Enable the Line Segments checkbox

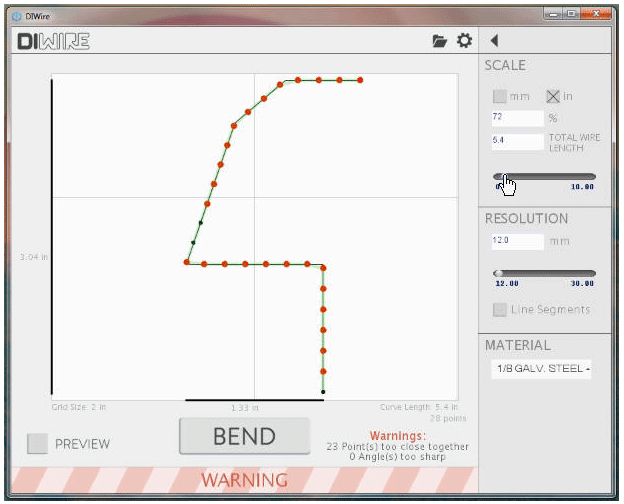[500, 309]
